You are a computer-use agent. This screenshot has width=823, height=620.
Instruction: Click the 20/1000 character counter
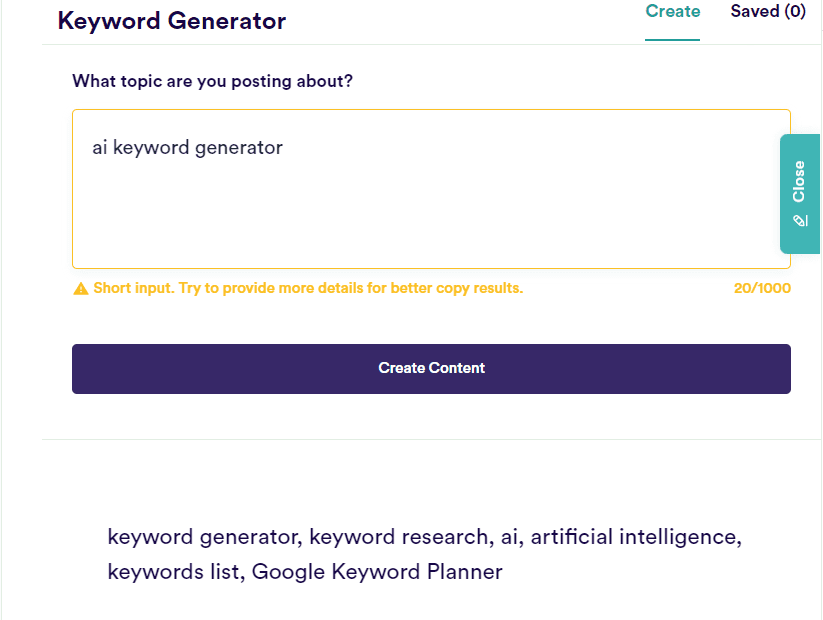(x=761, y=288)
